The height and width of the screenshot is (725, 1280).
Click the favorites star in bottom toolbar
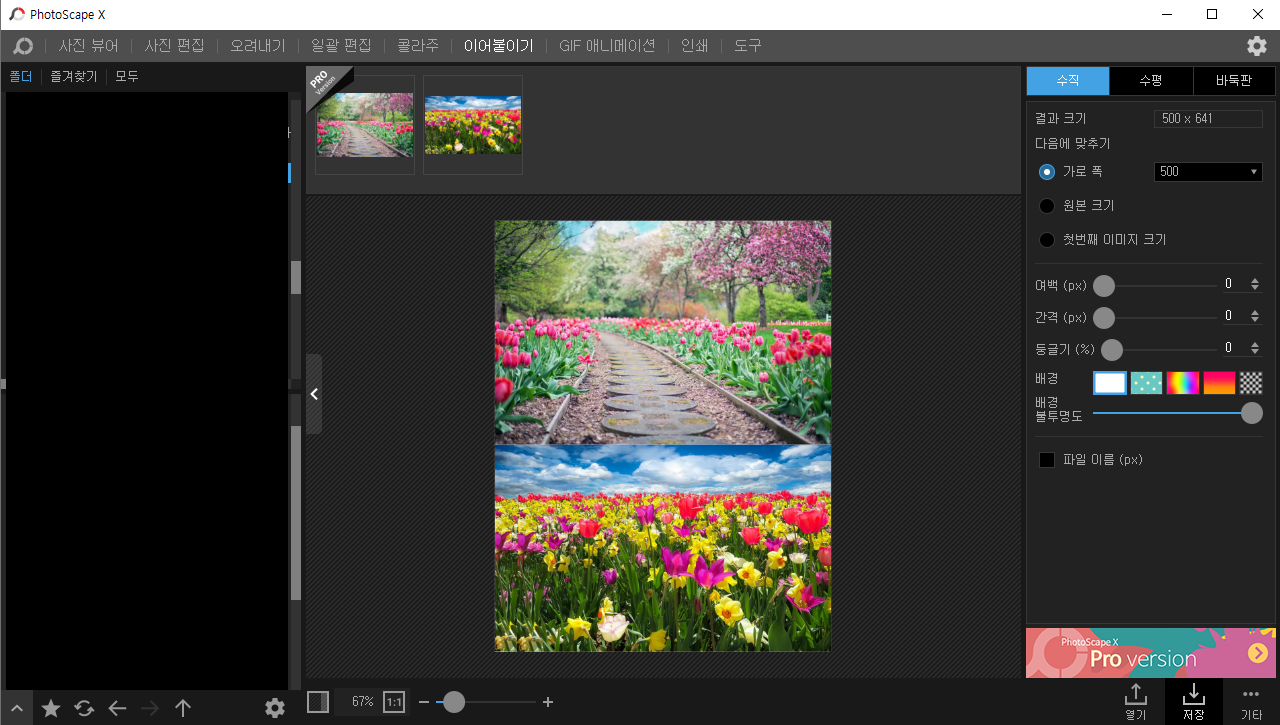tap(50, 708)
